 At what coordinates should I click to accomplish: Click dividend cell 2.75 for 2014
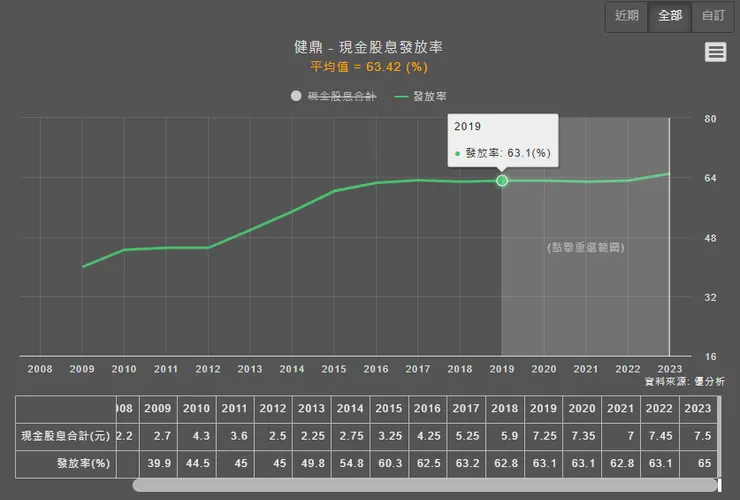[351, 436]
